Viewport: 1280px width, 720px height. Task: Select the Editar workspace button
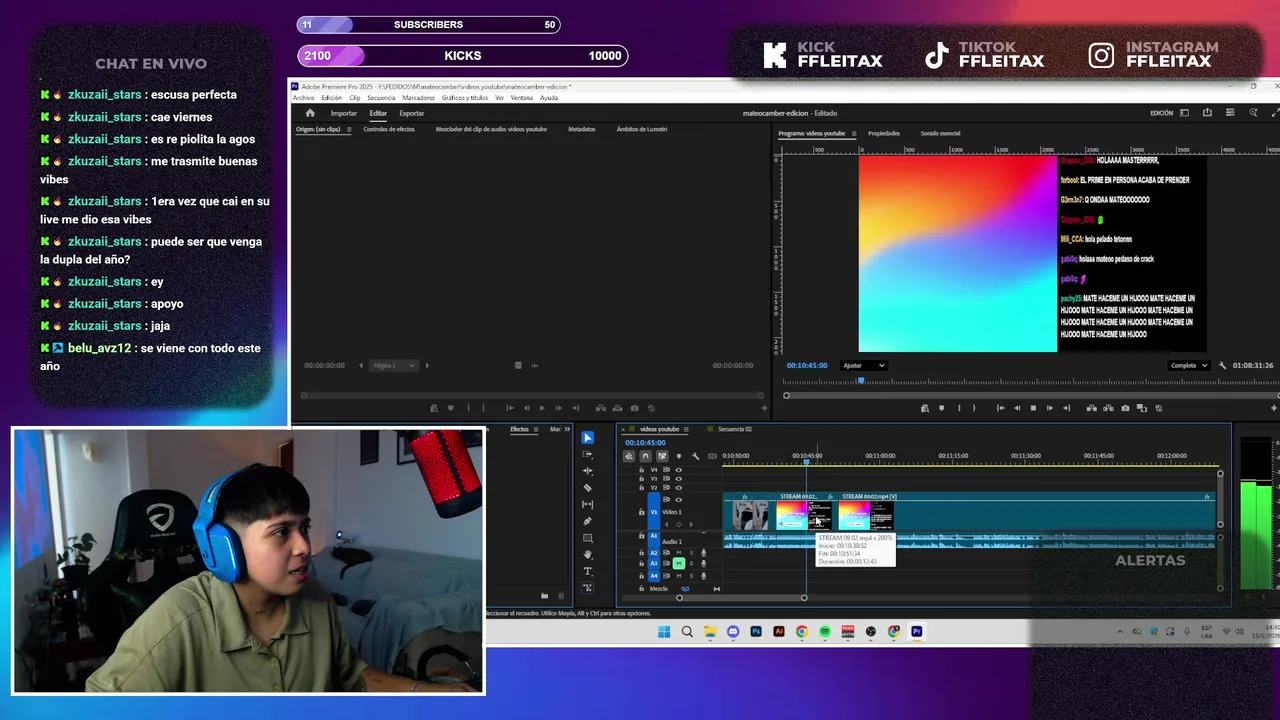[x=378, y=113]
